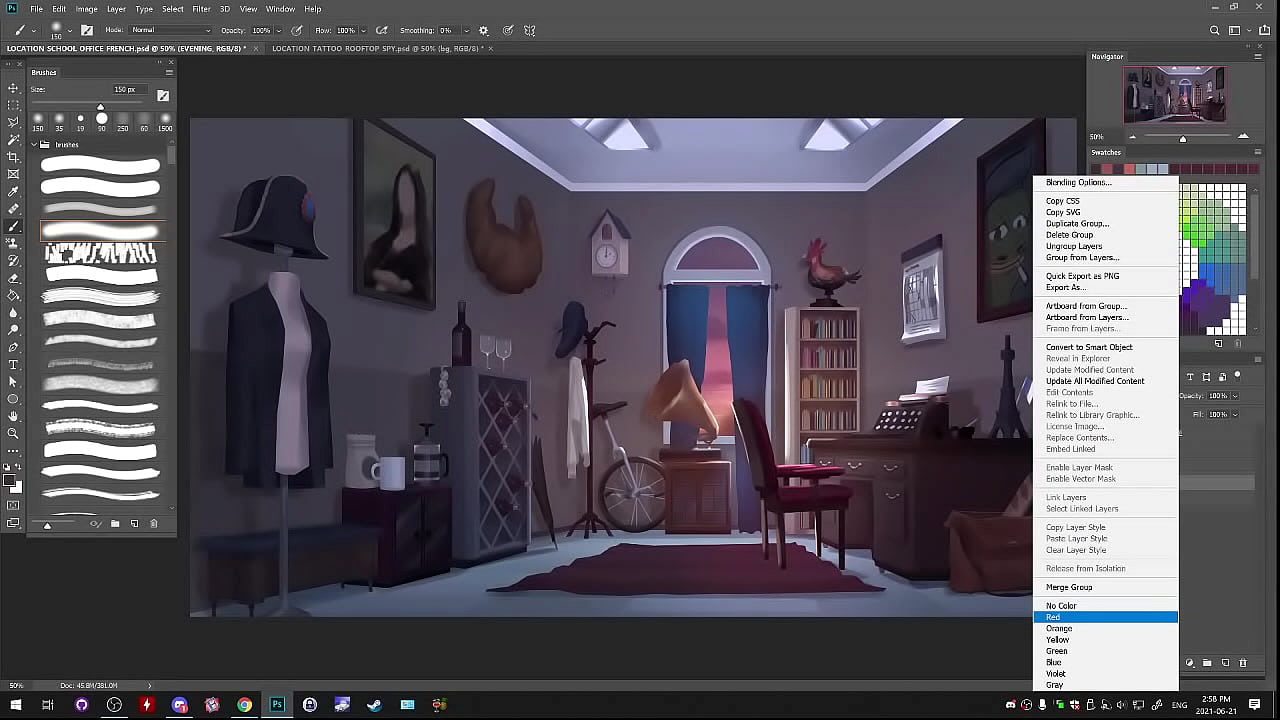The height and width of the screenshot is (720, 1280).
Task: Select the Horizontal Type tool
Action: 13,364
